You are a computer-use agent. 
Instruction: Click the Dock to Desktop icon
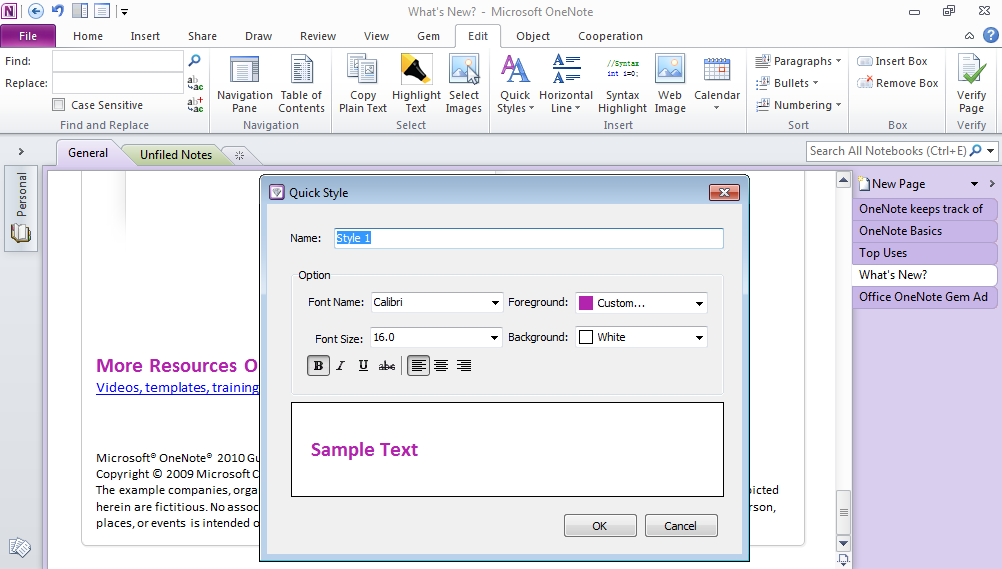(80, 11)
